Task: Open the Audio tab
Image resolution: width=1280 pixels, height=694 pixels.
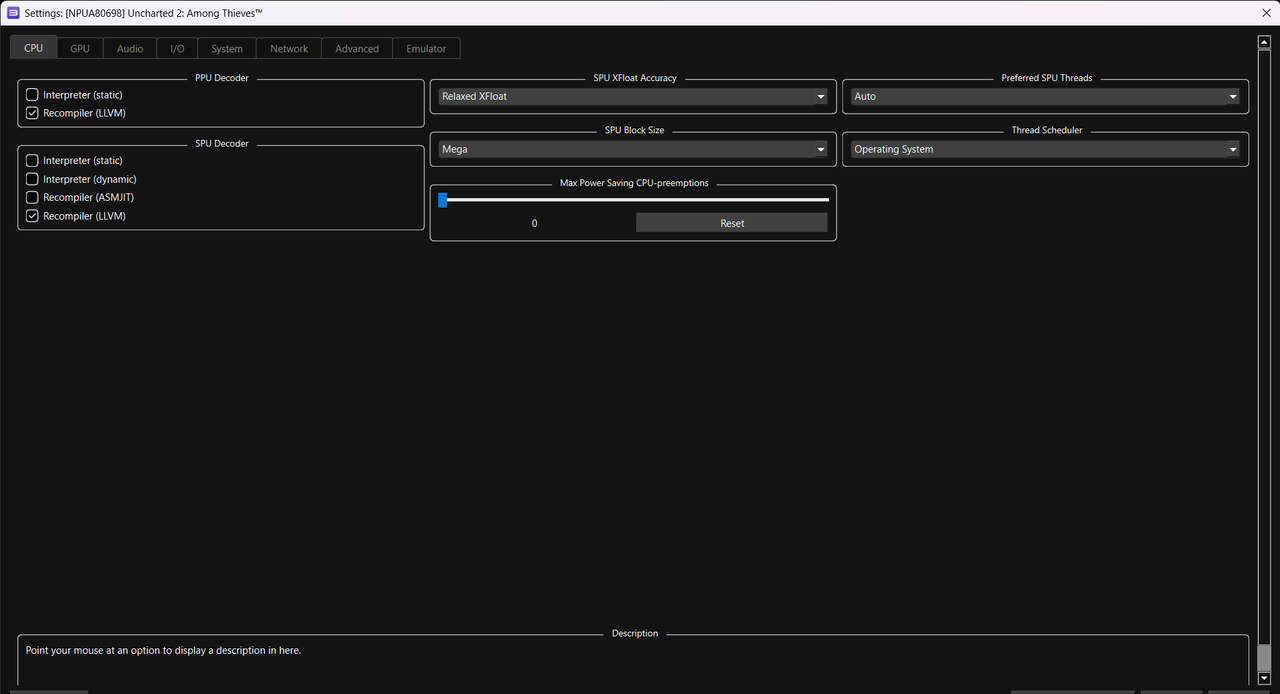Action: (x=130, y=48)
